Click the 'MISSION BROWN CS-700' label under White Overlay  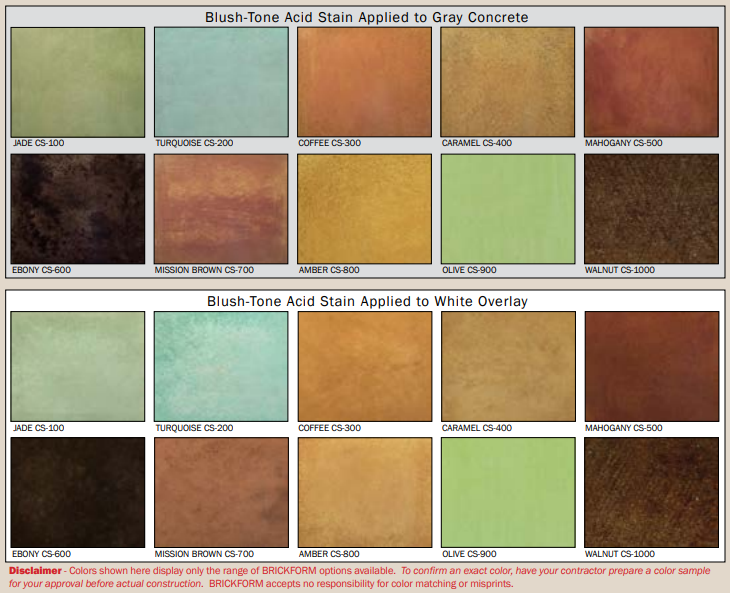point(204,554)
